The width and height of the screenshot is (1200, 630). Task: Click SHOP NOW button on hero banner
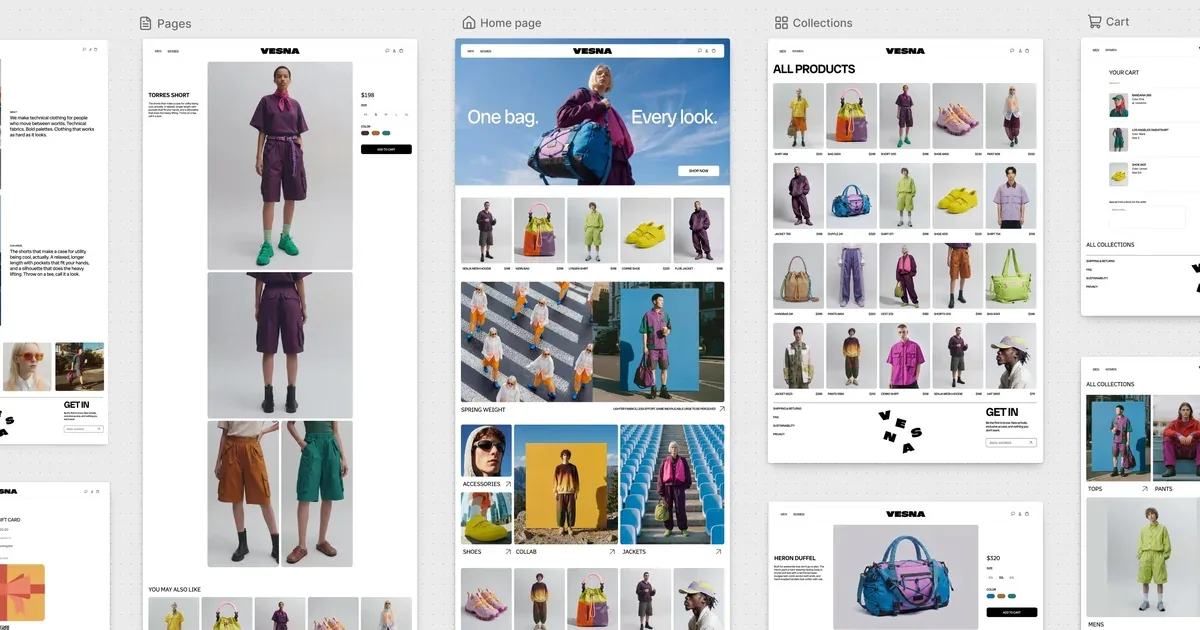698,171
